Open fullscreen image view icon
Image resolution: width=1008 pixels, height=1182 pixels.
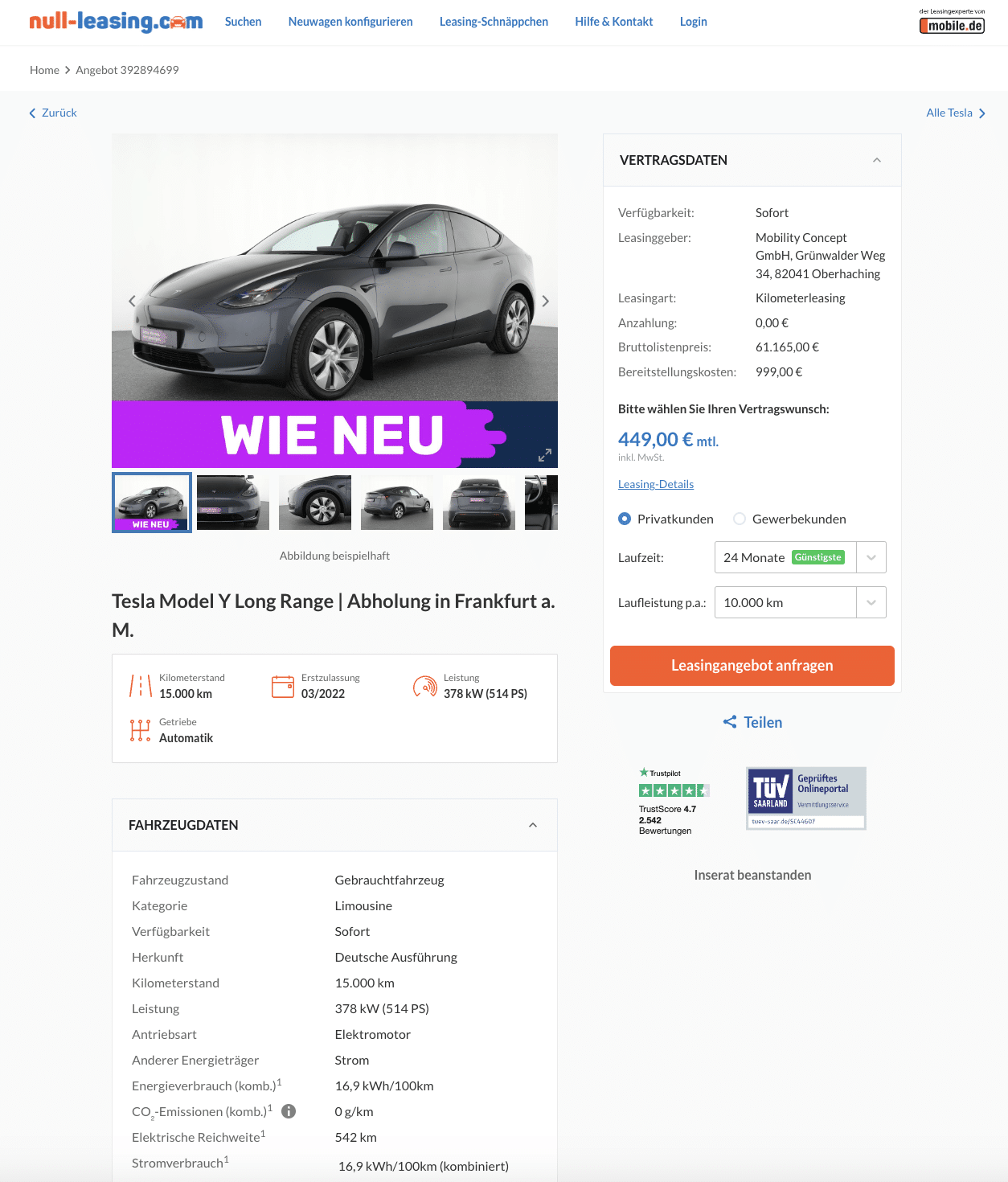point(545,455)
